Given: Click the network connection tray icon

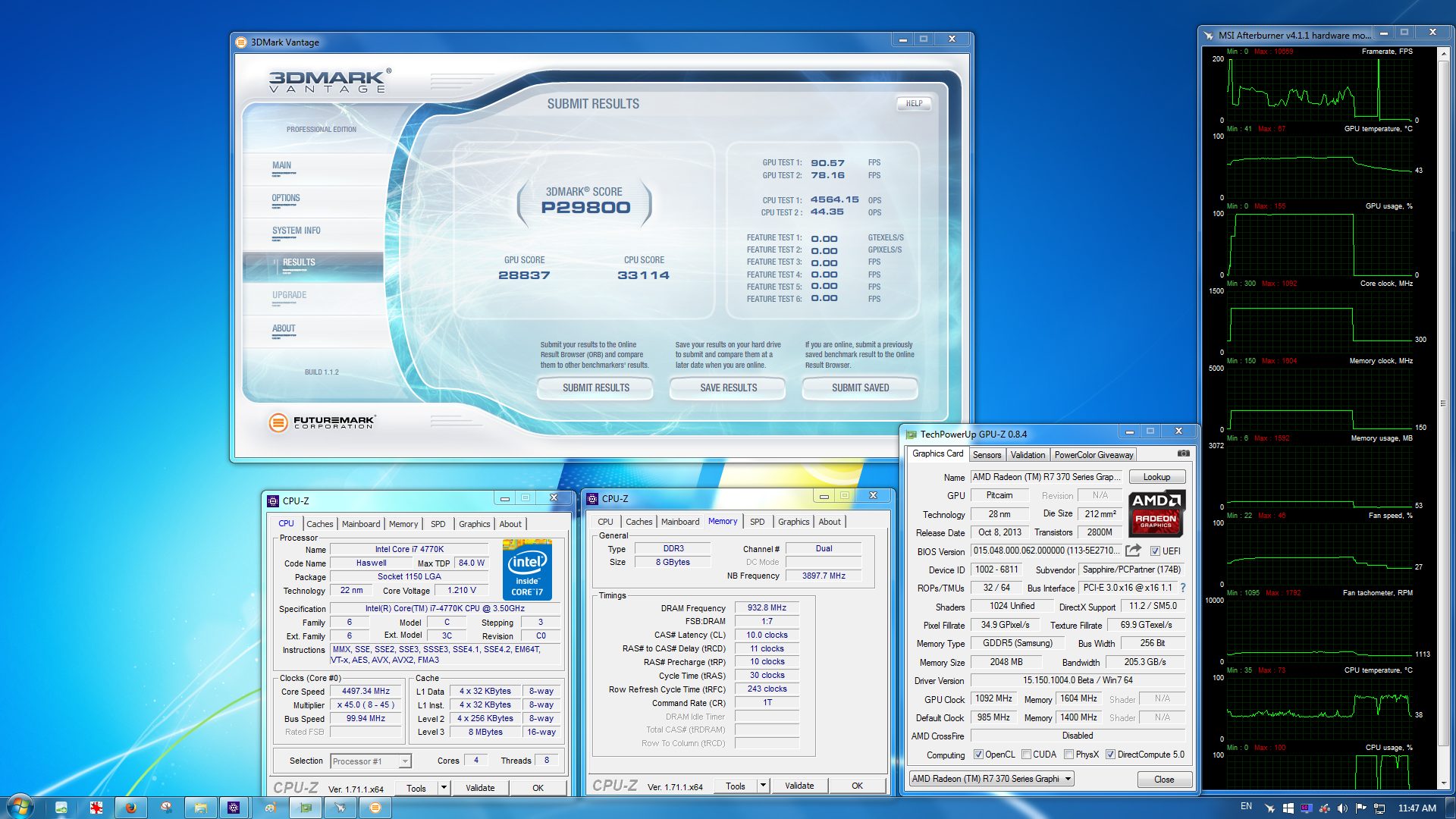Looking at the screenshot, I should tap(1379, 808).
